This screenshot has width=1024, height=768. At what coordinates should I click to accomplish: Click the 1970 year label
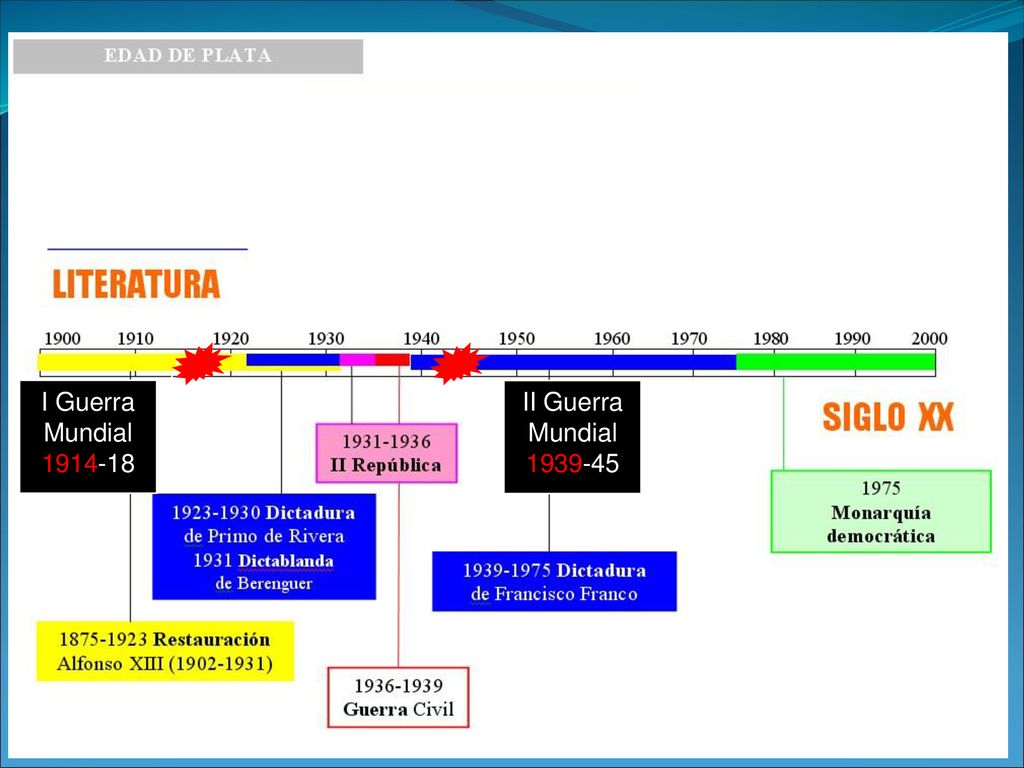pos(689,338)
